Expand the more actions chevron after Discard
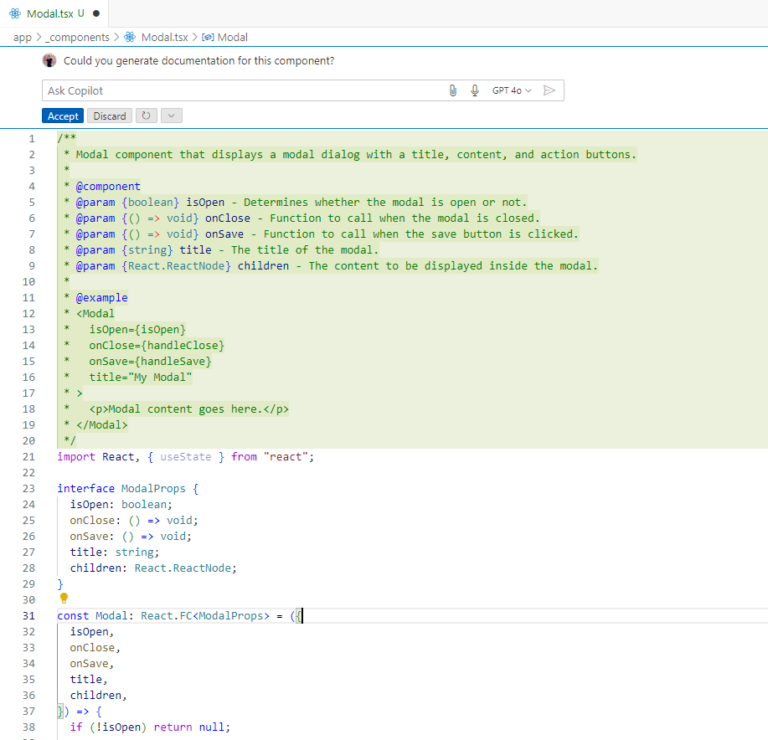Viewport: 768px width, 740px height. pyautogui.click(x=171, y=116)
